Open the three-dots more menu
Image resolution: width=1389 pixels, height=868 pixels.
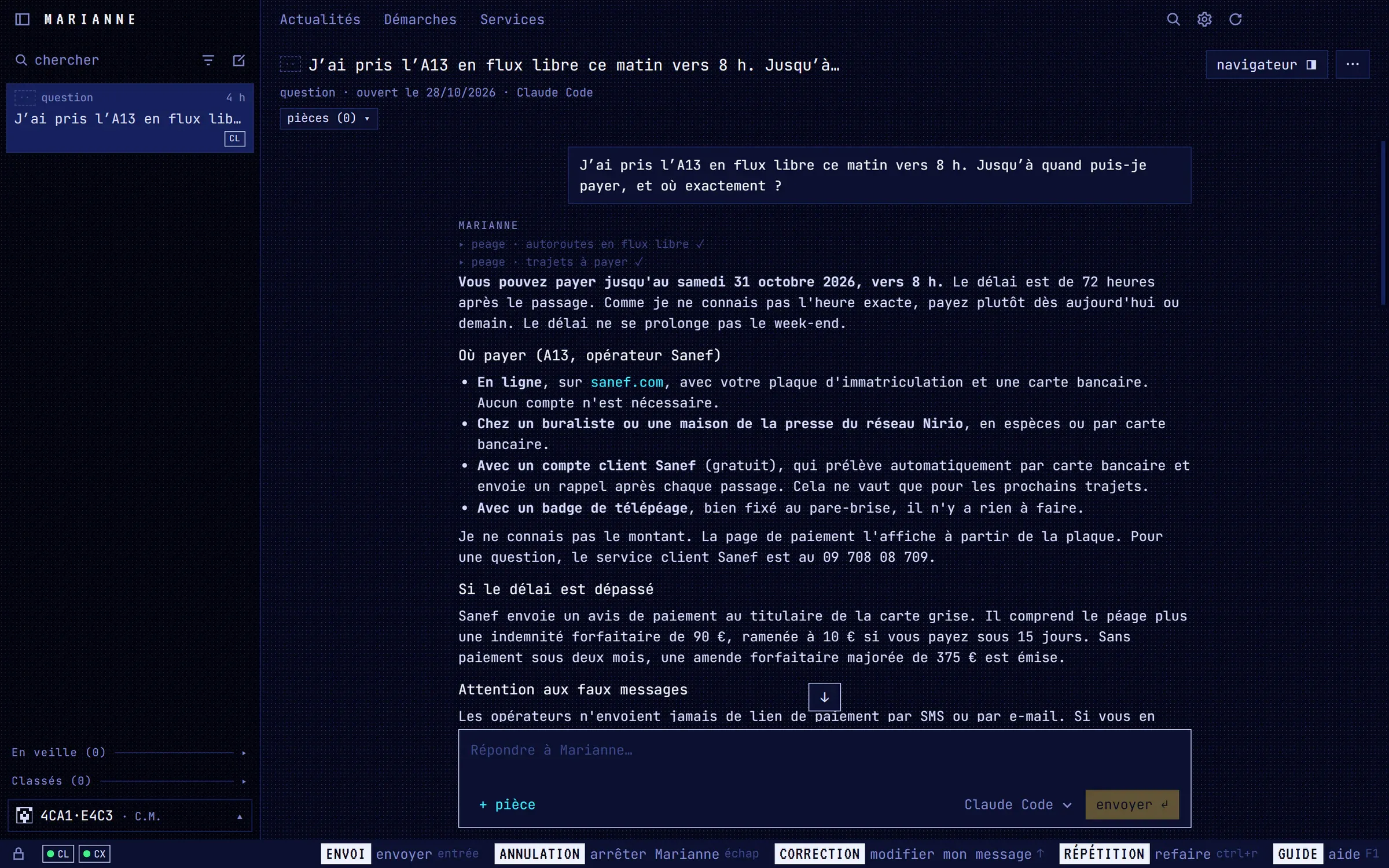click(1353, 64)
